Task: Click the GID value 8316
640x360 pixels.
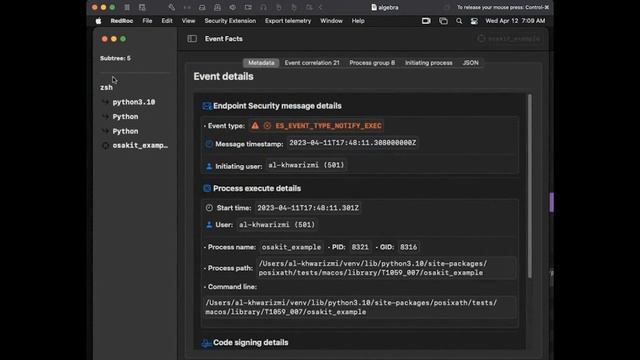Action: pyautogui.click(x=409, y=247)
